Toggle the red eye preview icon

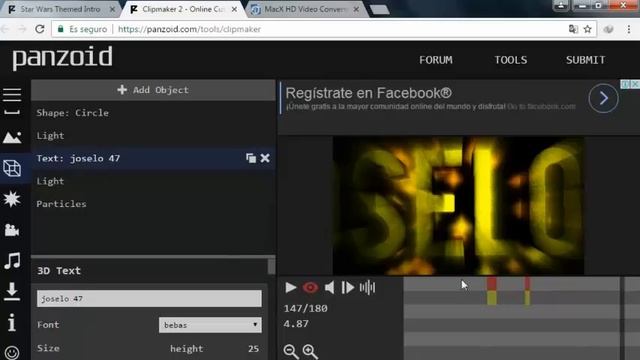[x=310, y=287]
